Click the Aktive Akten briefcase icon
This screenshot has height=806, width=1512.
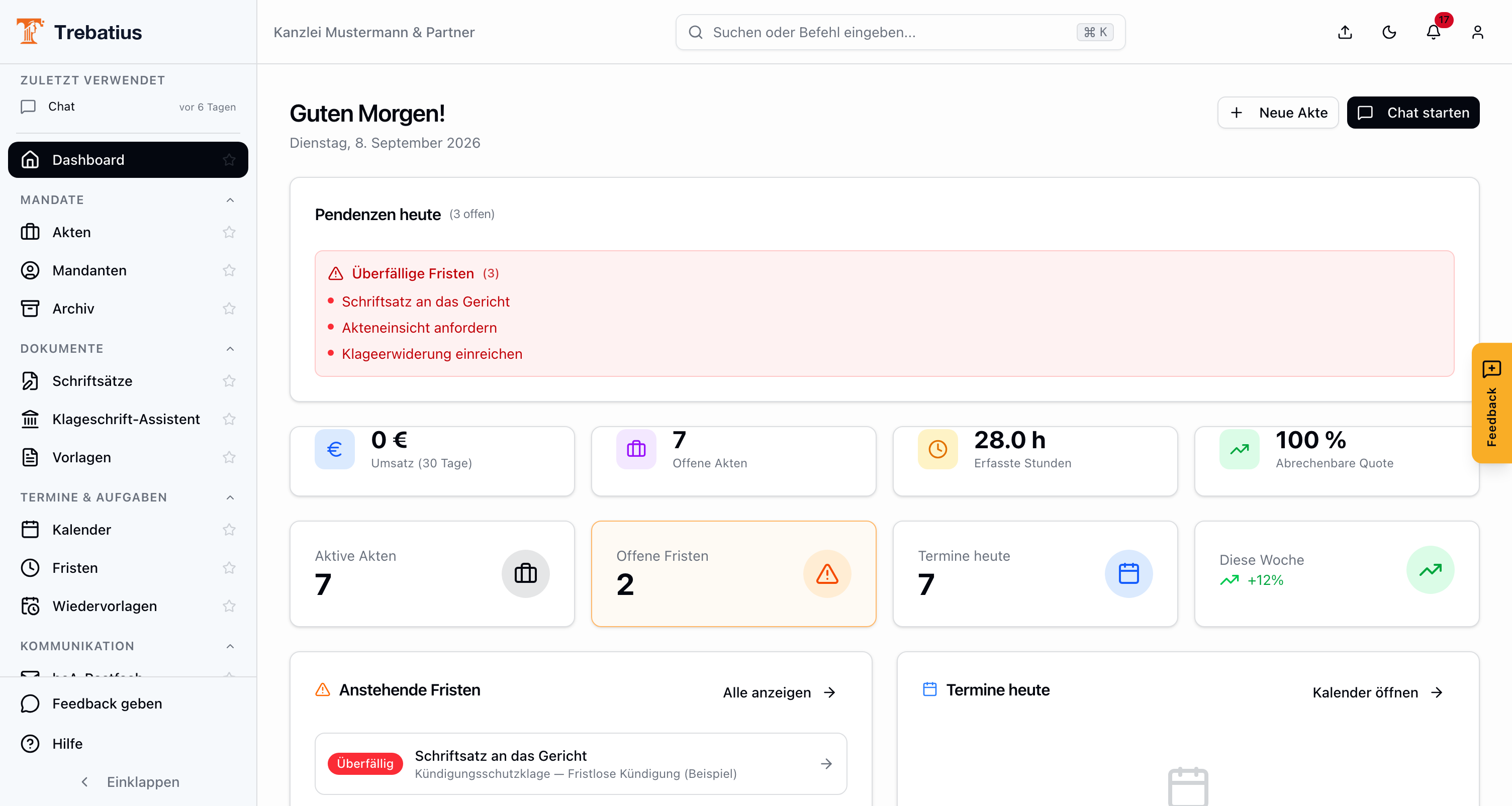pyautogui.click(x=525, y=574)
